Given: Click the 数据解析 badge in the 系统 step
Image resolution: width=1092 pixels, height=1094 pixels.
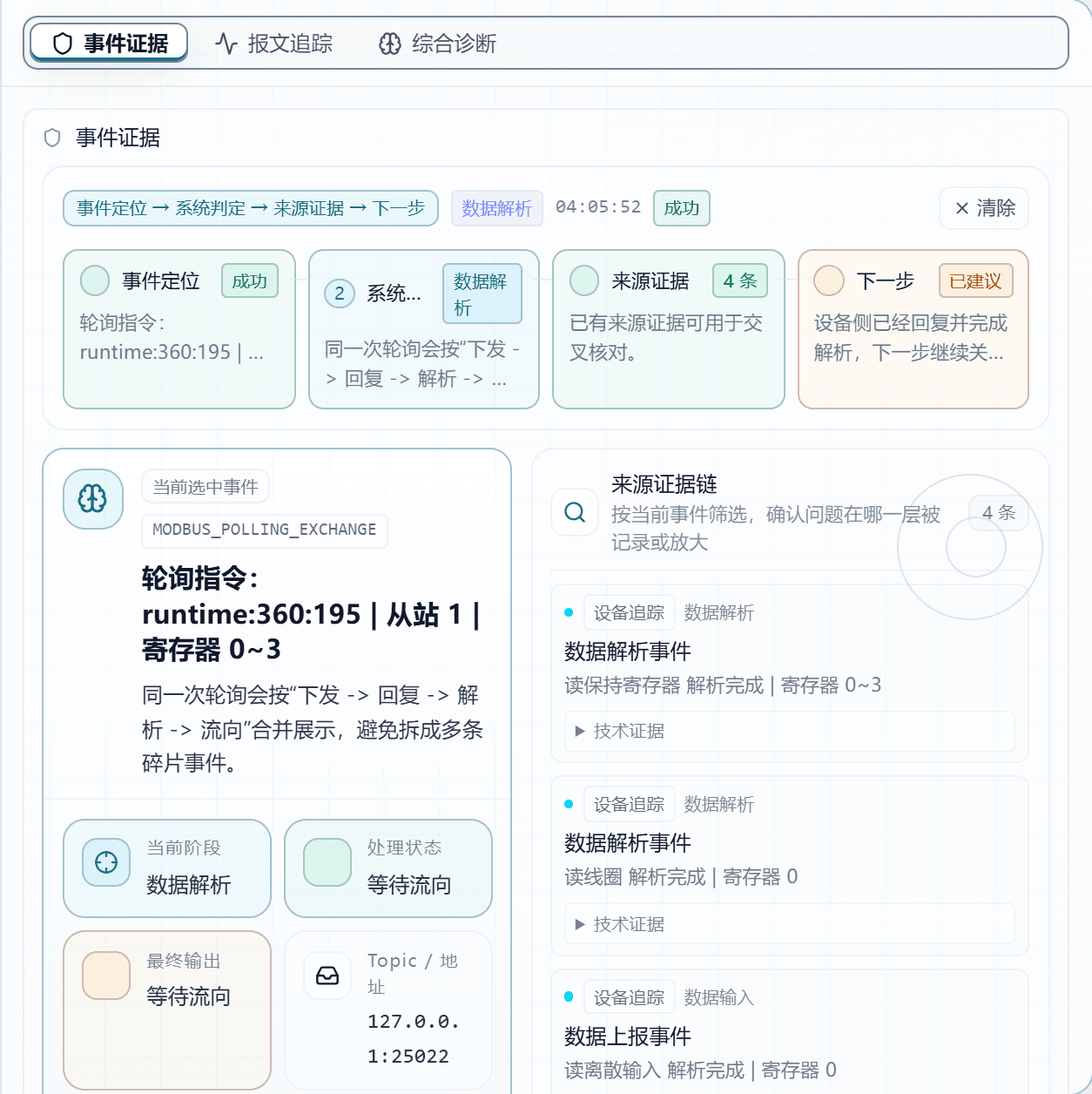Looking at the screenshot, I should (x=482, y=294).
